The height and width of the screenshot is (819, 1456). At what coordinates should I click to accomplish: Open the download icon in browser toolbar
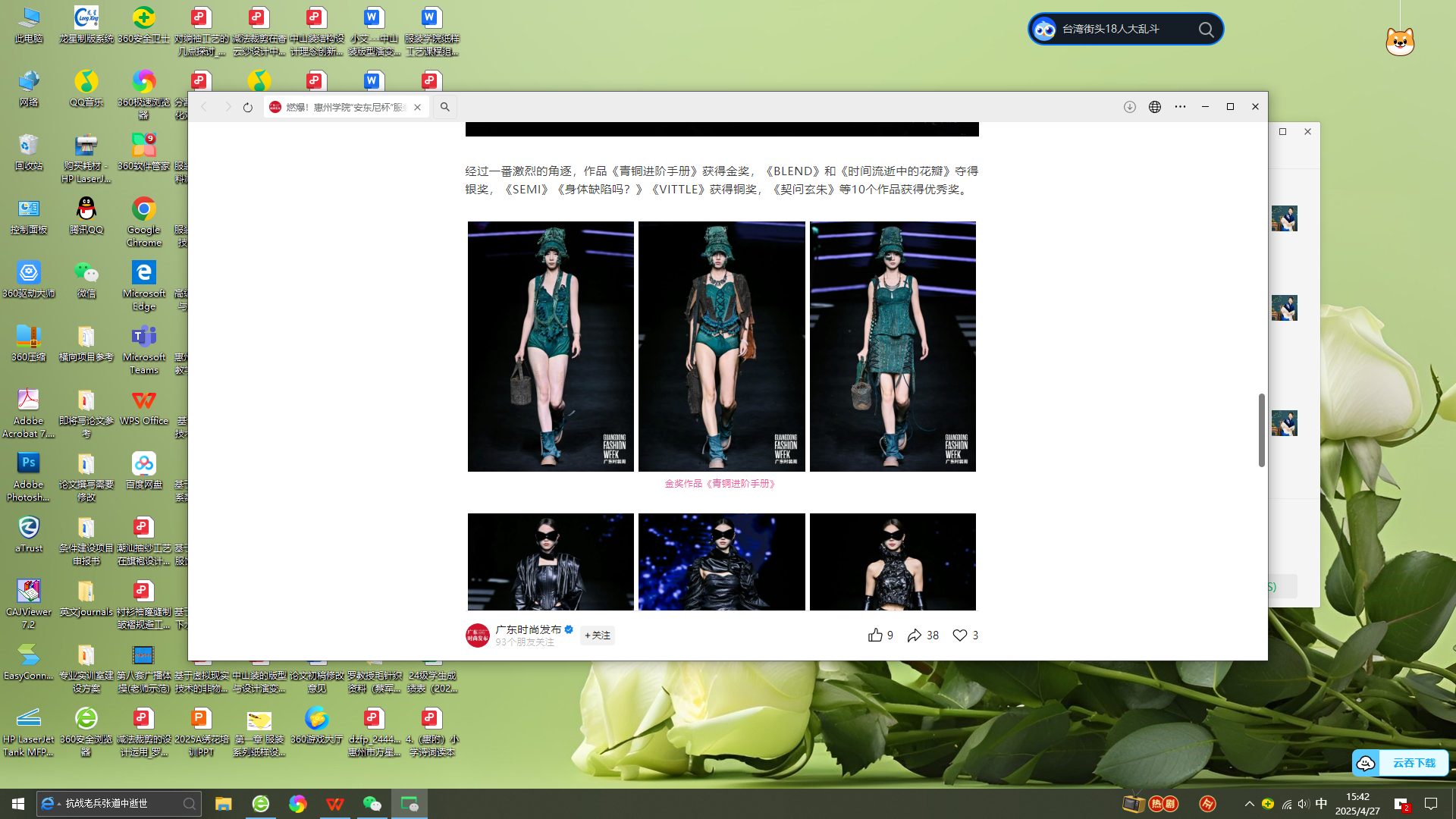pos(1129,108)
